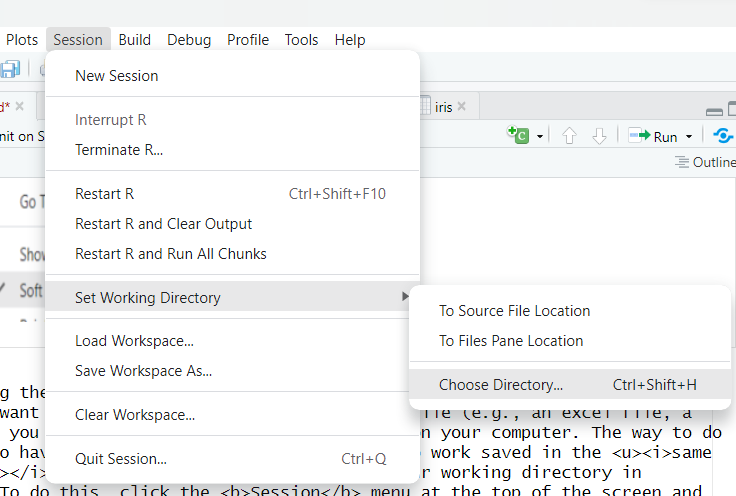Select To Files Pane Location
This screenshot has width=736, height=496.
pyautogui.click(x=510, y=341)
